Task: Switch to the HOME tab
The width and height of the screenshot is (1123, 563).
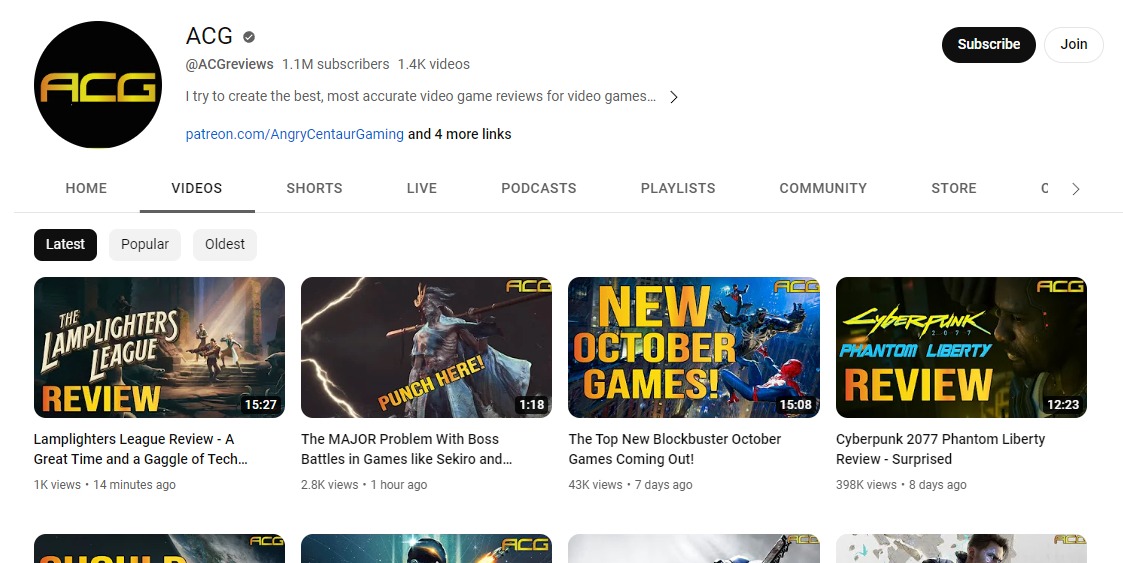Action: tap(86, 188)
